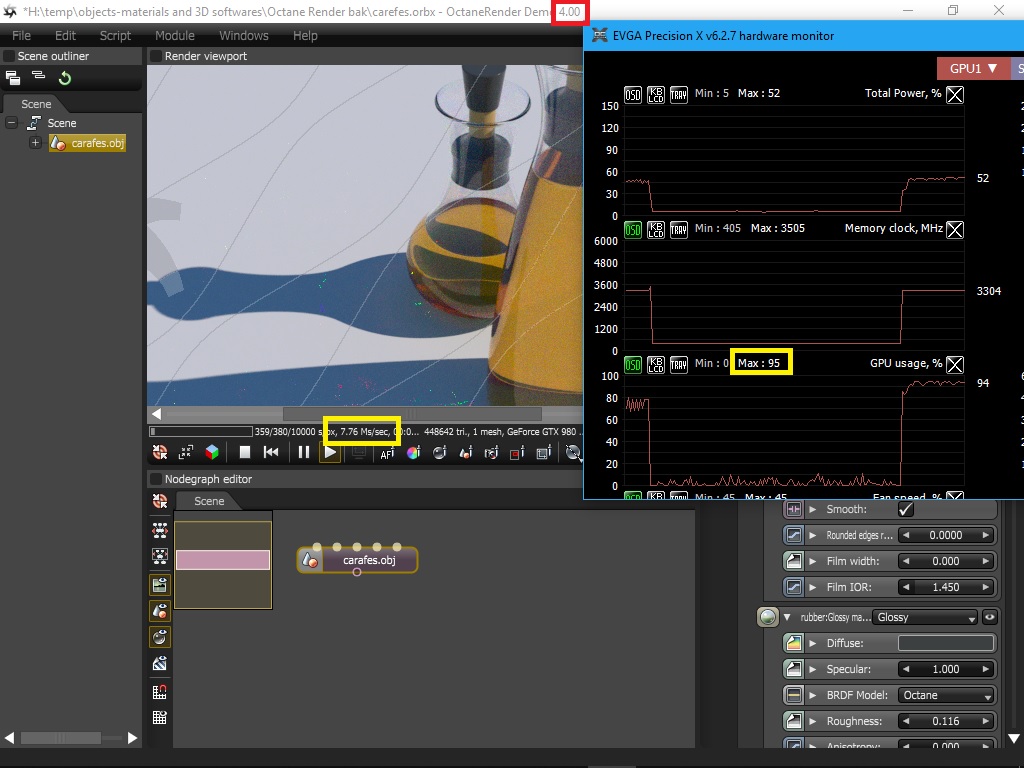The width and height of the screenshot is (1024, 768).
Task: Open the File menu
Action: (22, 35)
